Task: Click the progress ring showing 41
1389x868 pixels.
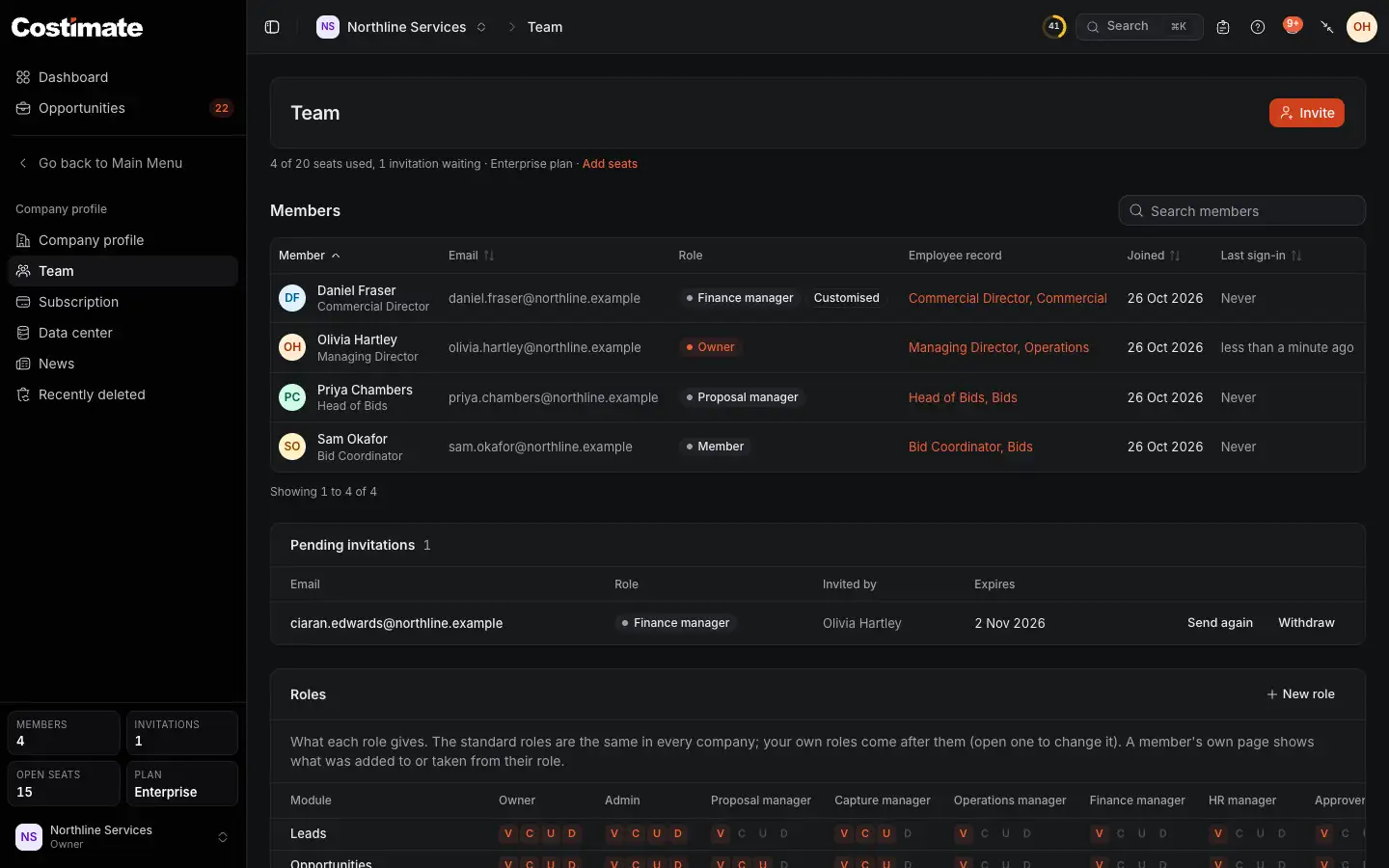Action: (1054, 27)
